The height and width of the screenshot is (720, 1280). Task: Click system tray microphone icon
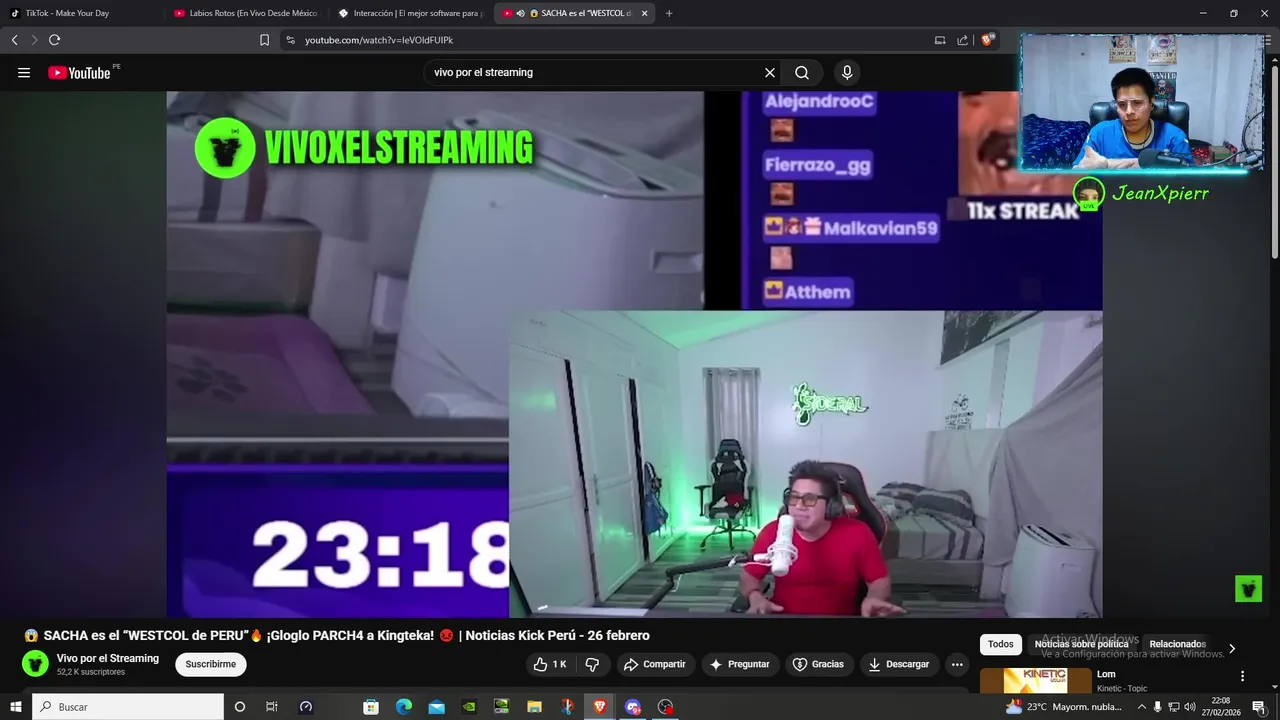coord(1158,707)
